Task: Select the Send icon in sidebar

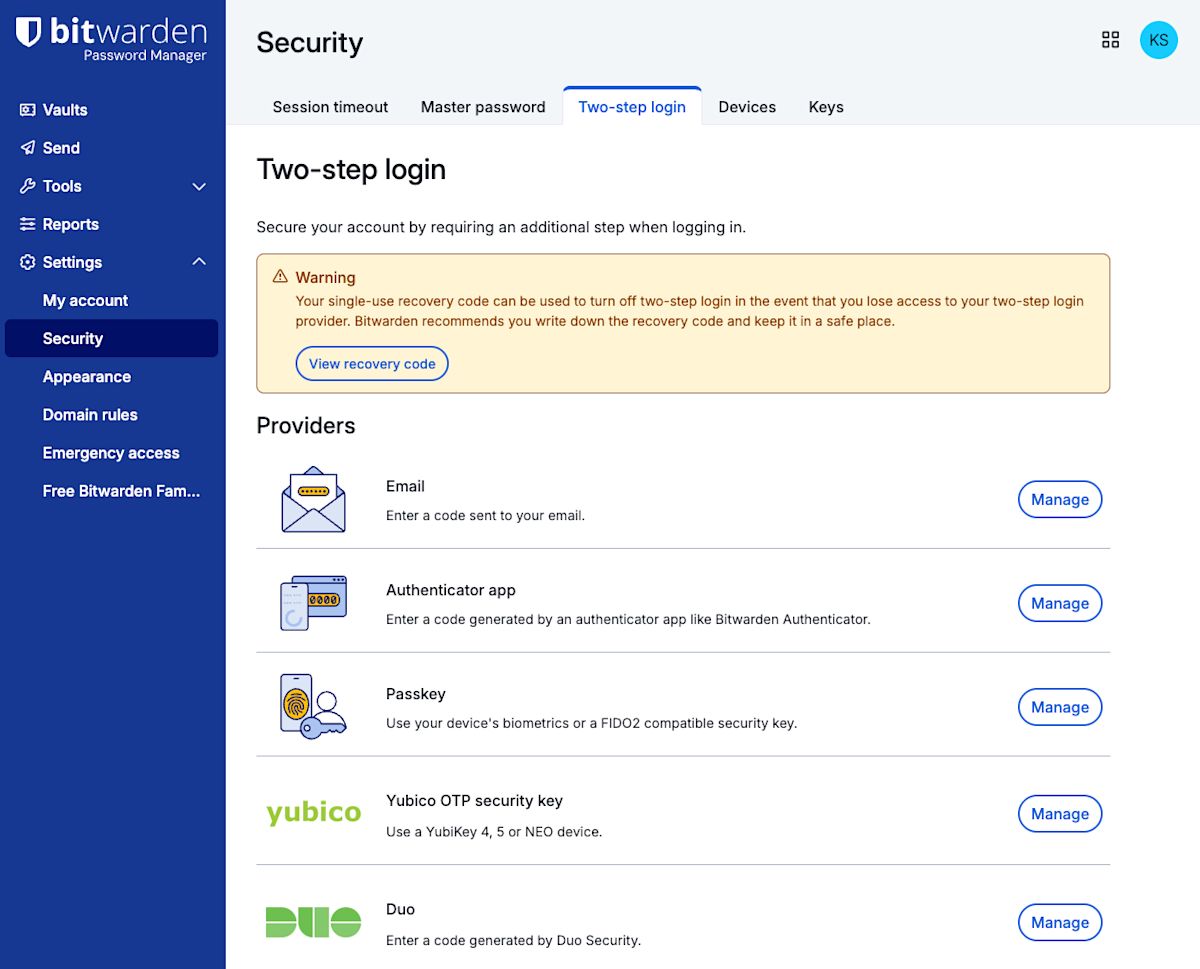Action: pos(26,147)
